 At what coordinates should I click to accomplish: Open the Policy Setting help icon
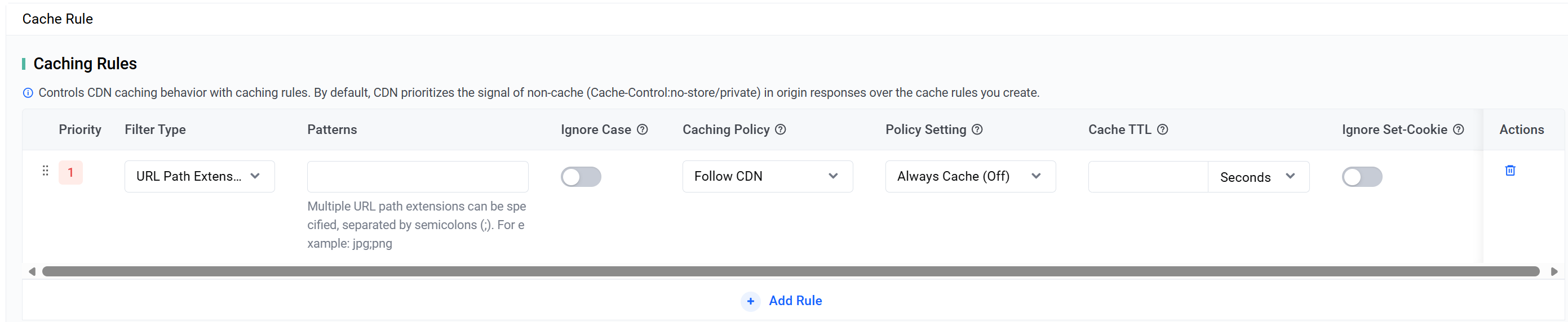click(977, 129)
